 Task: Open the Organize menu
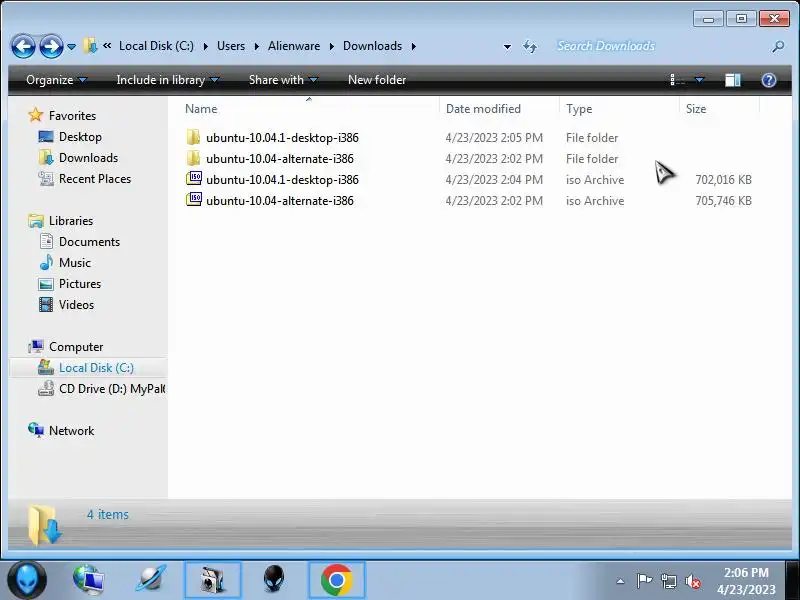click(x=56, y=80)
